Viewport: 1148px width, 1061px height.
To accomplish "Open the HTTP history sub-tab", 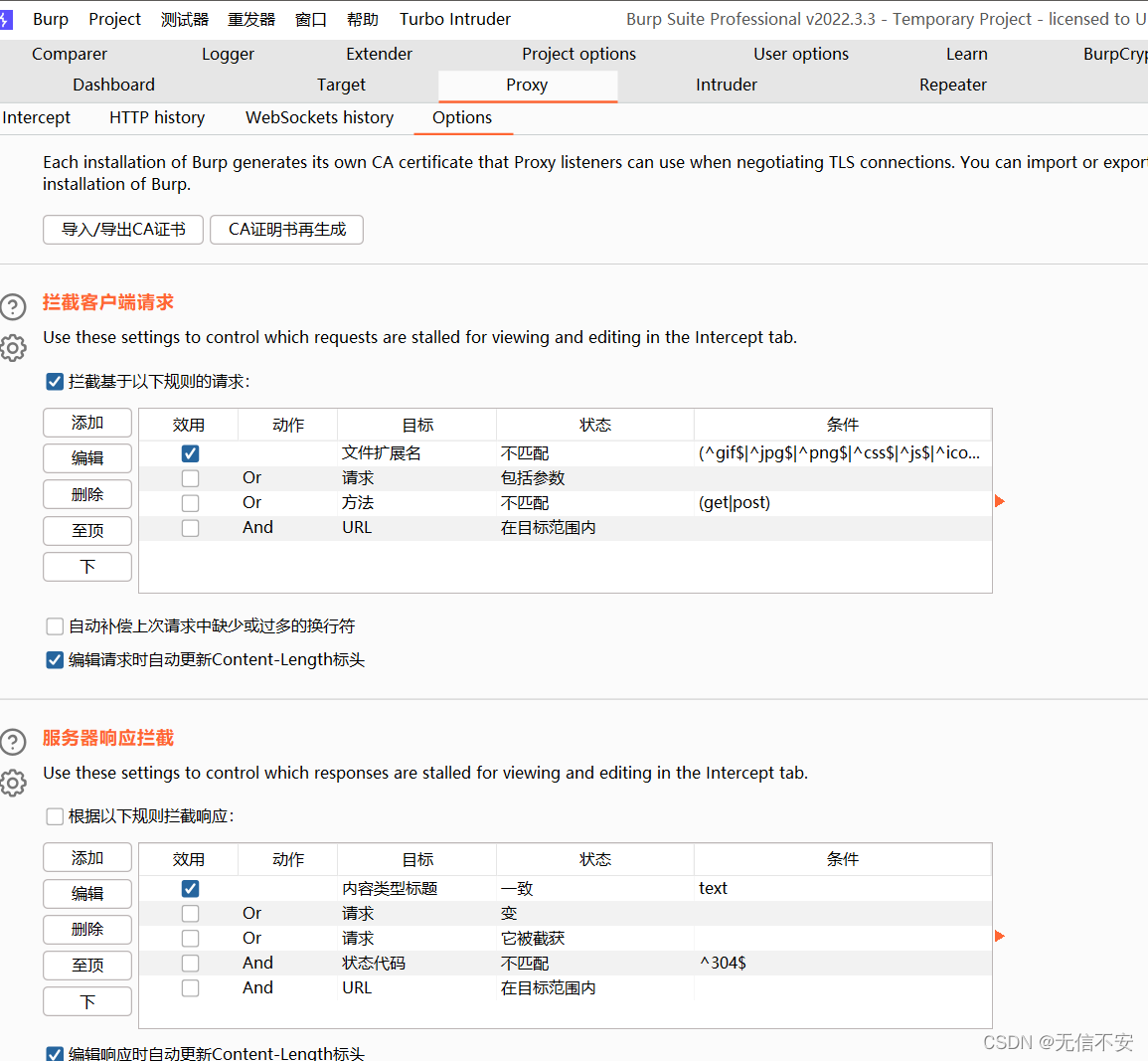I will pos(157,118).
